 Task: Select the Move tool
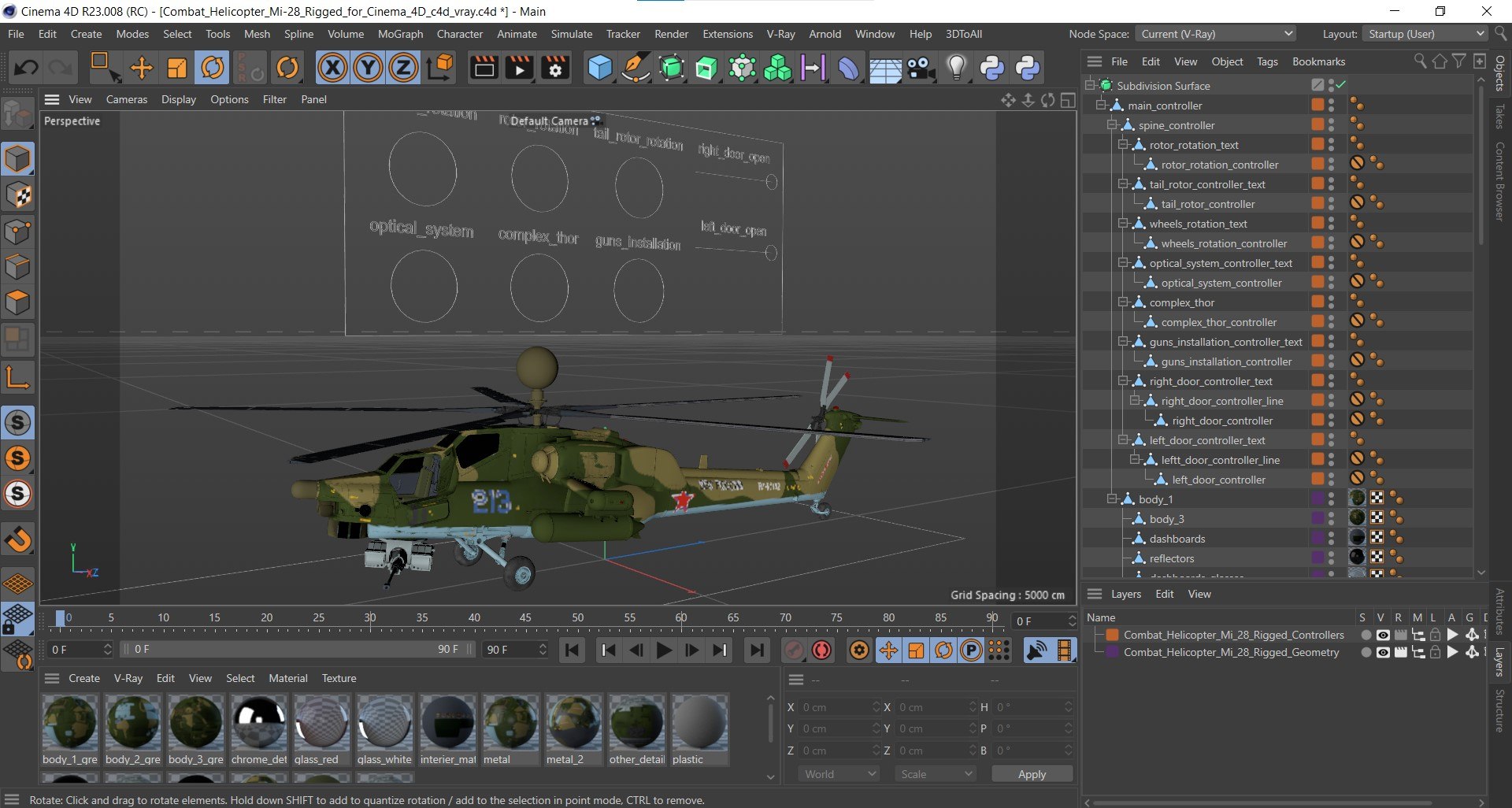pyautogui.click(x=142, y=68)
